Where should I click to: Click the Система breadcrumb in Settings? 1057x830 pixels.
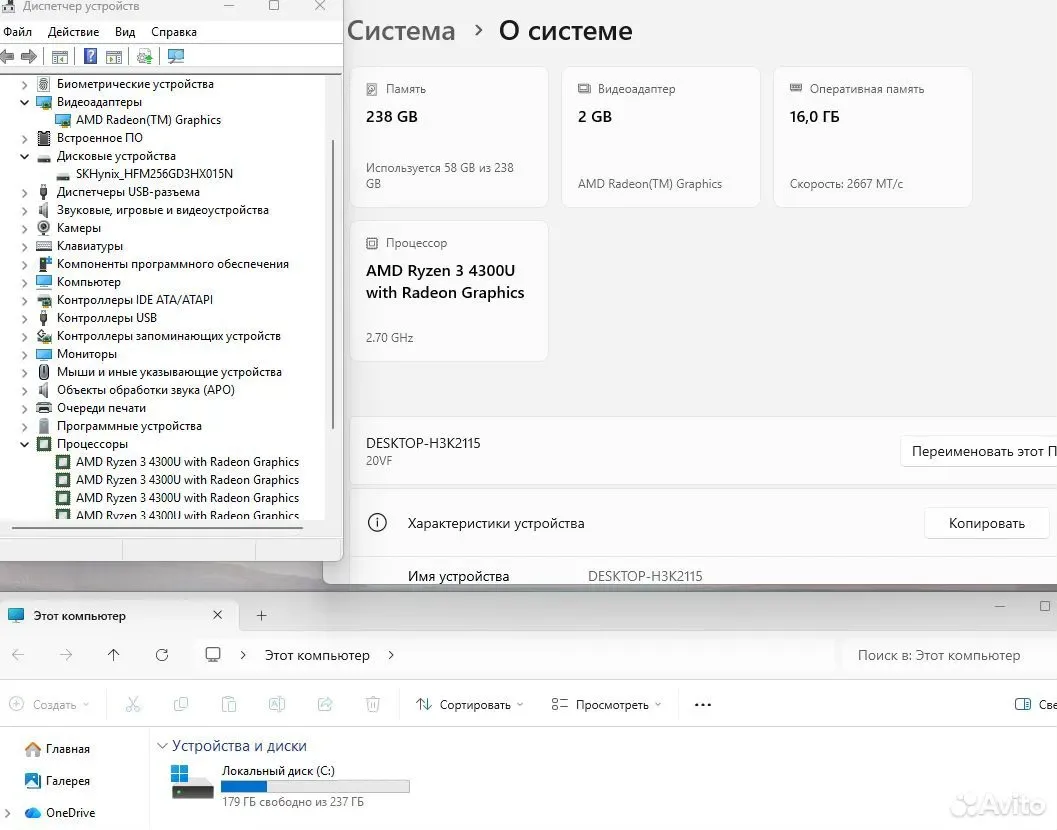[x=401, y=31]
